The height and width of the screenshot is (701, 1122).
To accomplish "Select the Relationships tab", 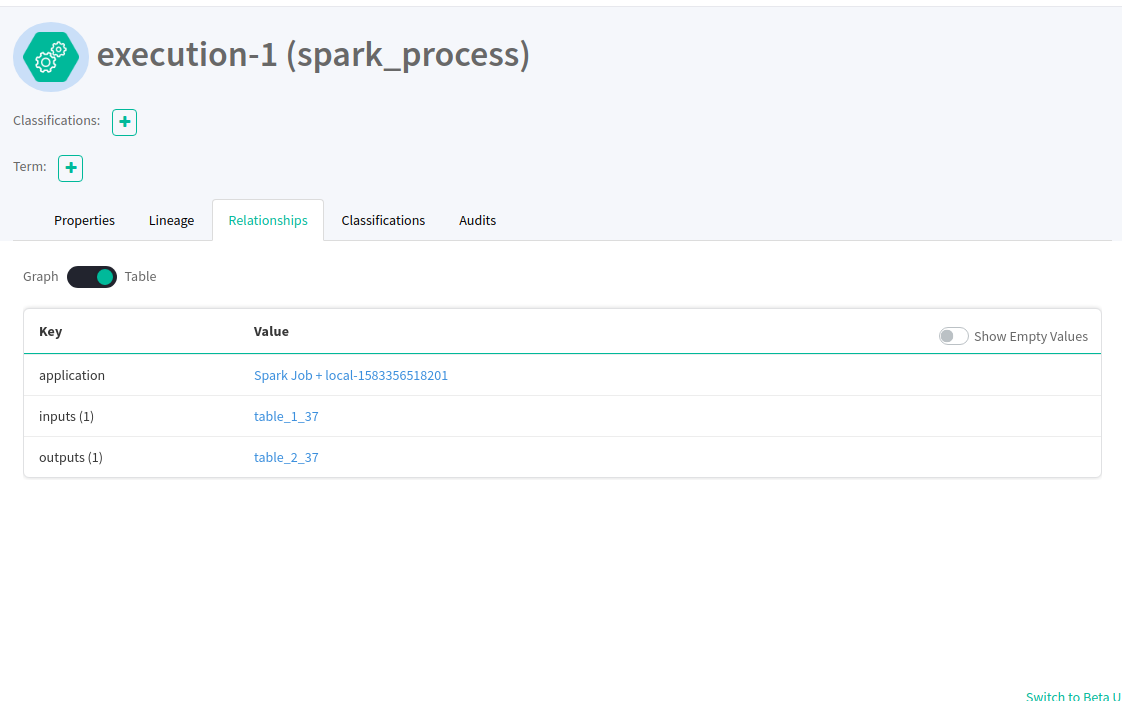I will [x=268, y=220].
